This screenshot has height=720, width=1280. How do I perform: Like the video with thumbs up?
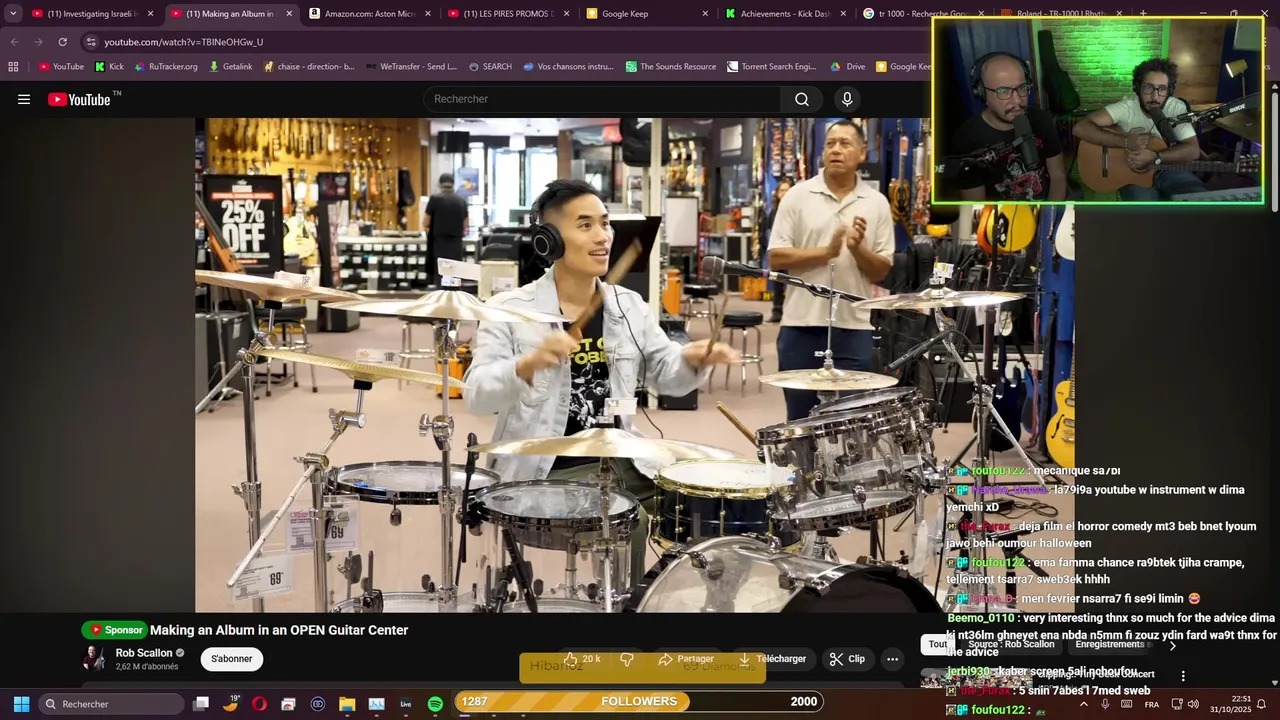point(583,659)
